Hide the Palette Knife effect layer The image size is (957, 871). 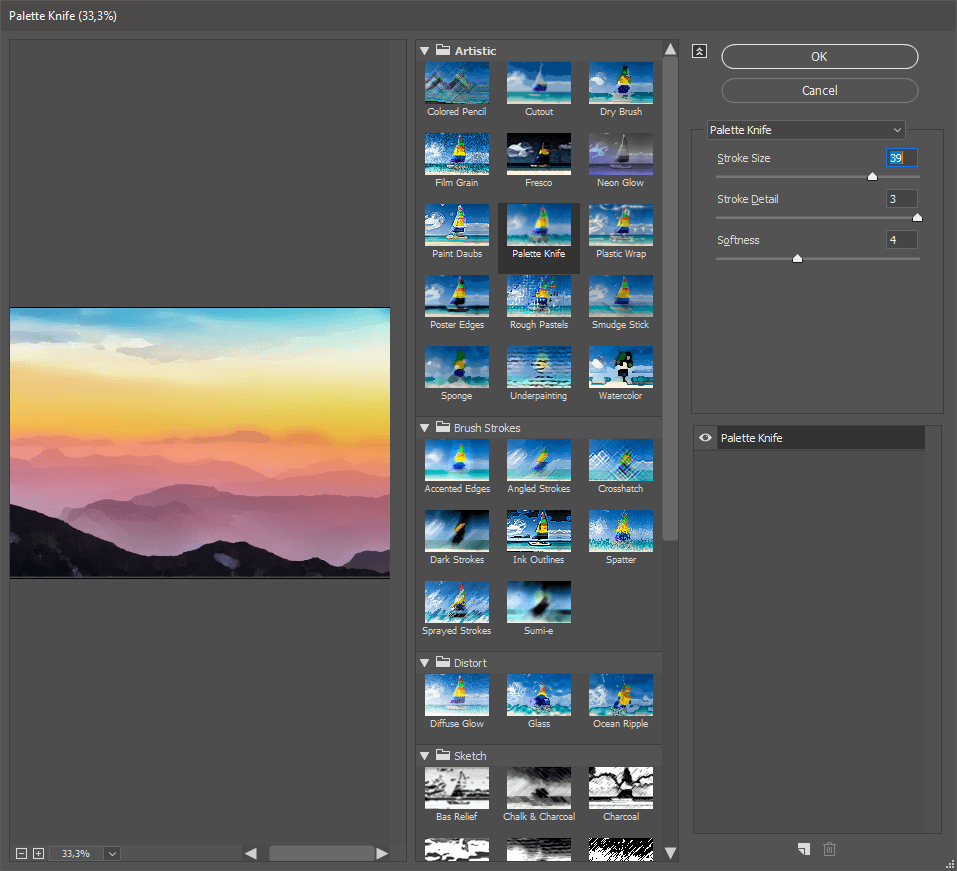[x=705, y=437]
